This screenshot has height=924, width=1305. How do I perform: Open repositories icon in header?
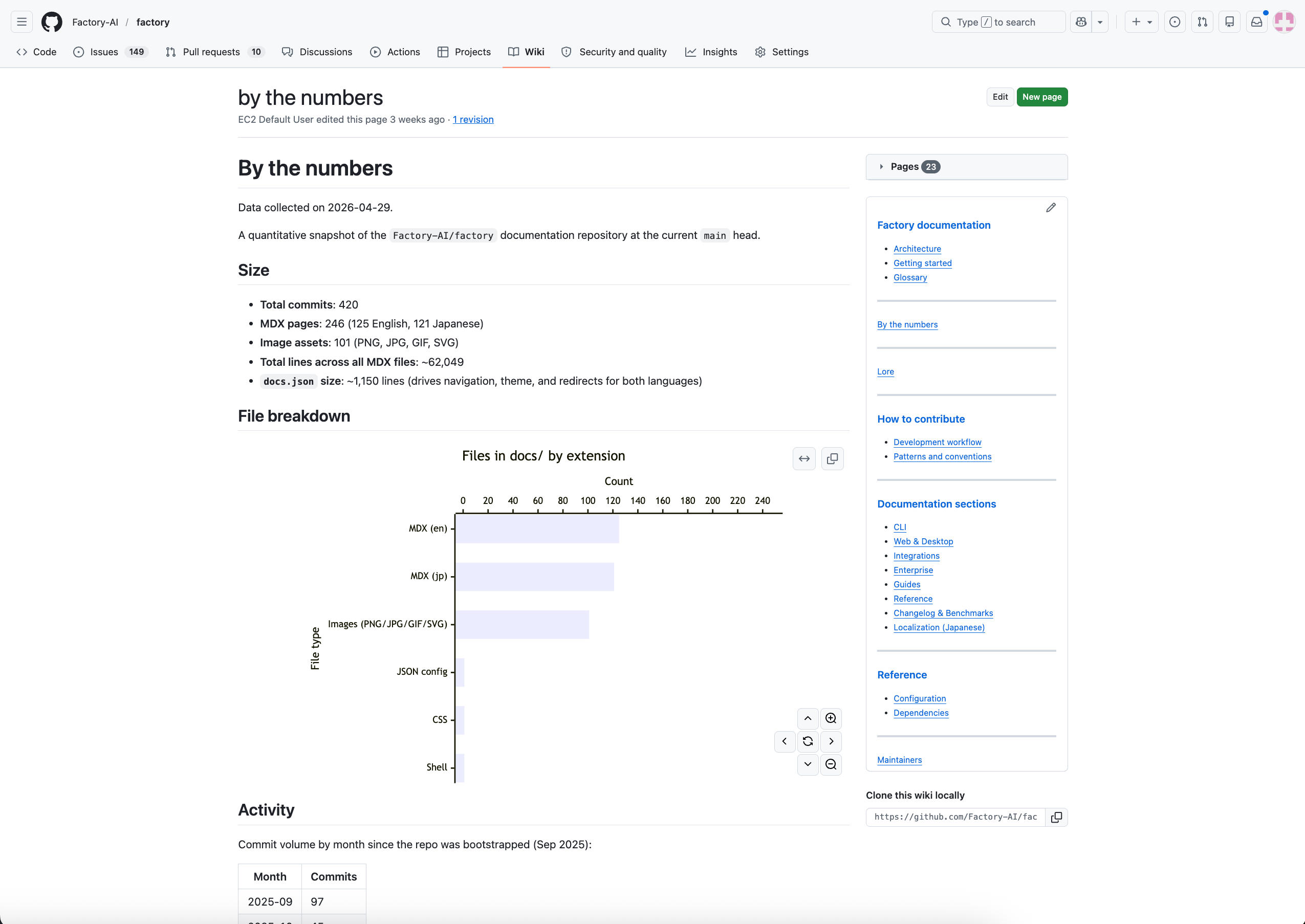(1229, 22)
